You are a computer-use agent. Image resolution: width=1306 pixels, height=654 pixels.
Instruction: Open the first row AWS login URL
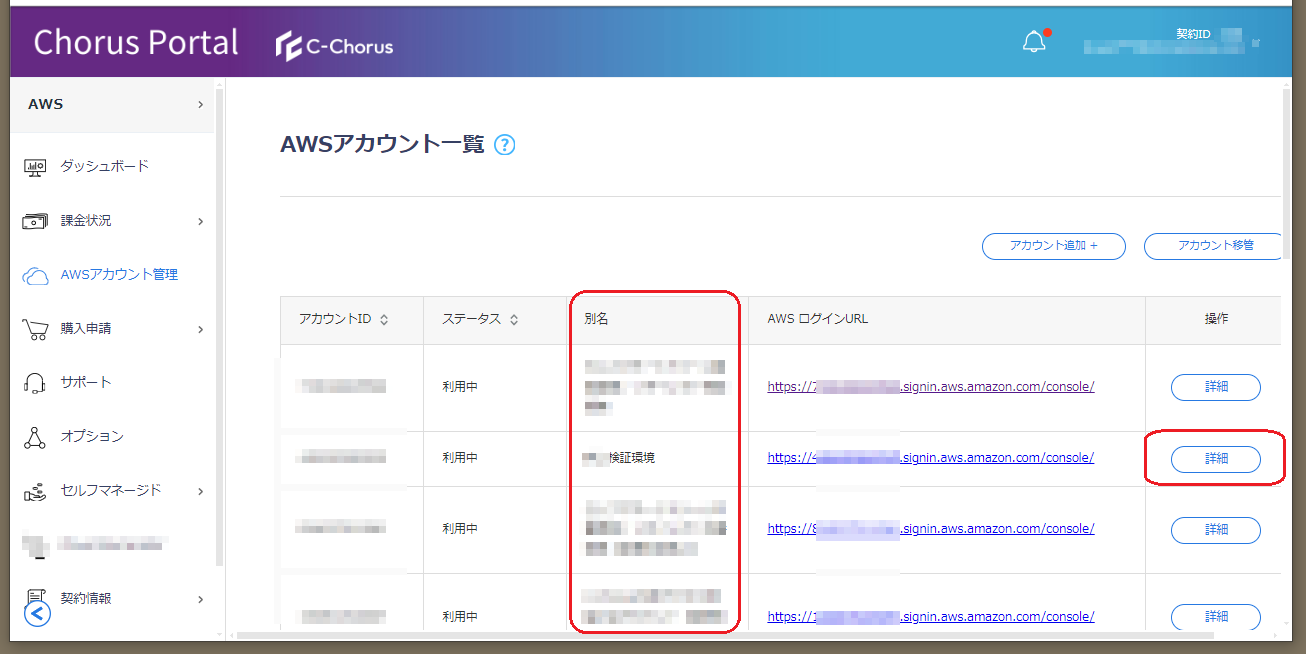930,387
